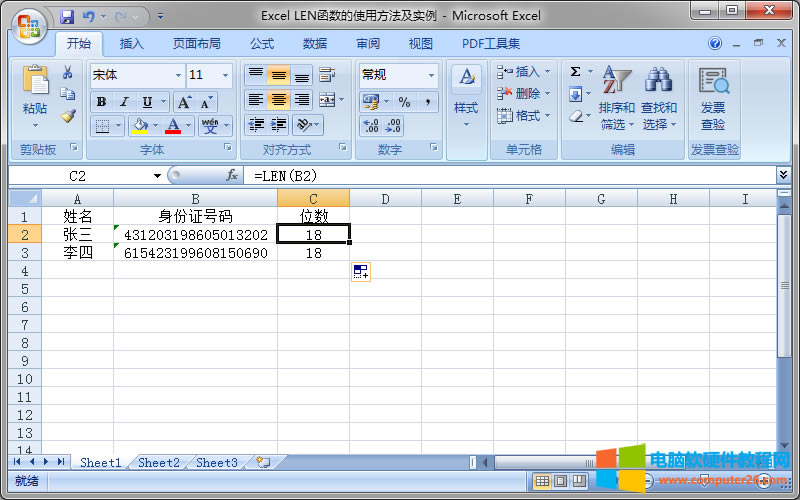
Task: Open number format dropdown 常规
Action: pos(431,76)
